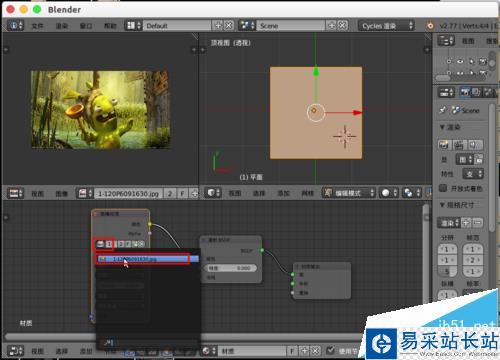This screenshot has width=500, height=360.
Task: Toggle the 开放式着色 checkbox
Action: (443, 188)
